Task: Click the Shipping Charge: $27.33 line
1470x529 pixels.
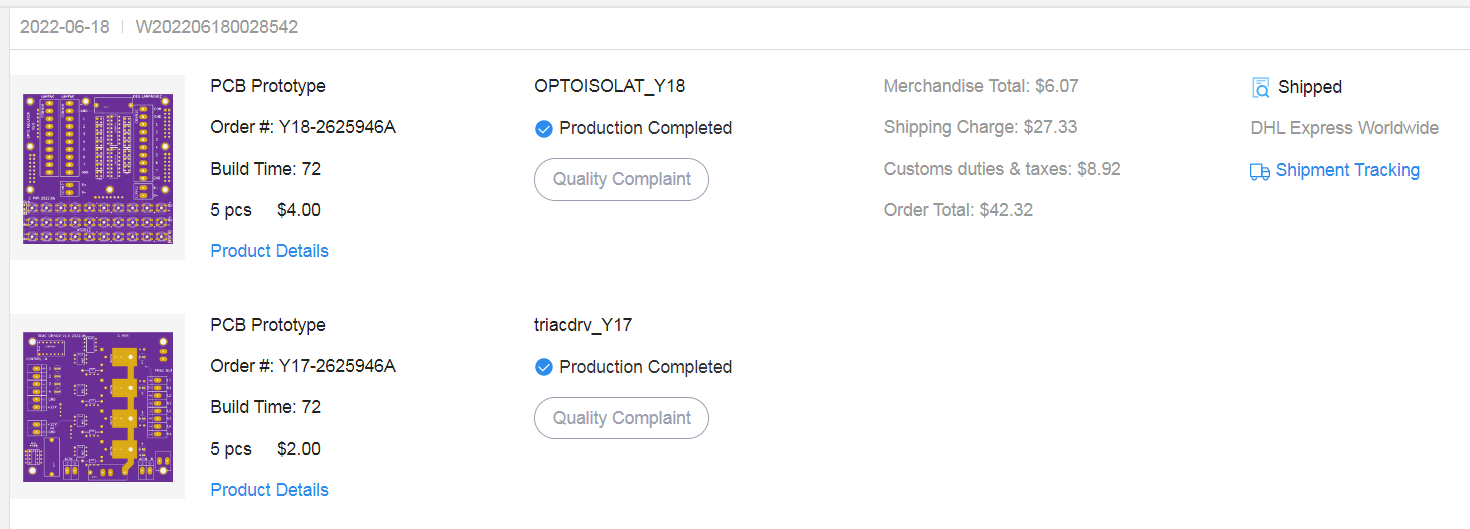Action: tap(980, 127)
